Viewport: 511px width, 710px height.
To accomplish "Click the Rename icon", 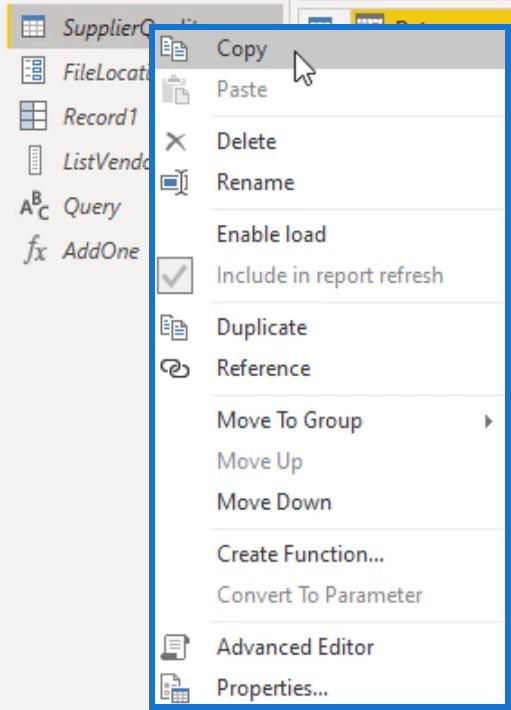I will click(175, 182).
